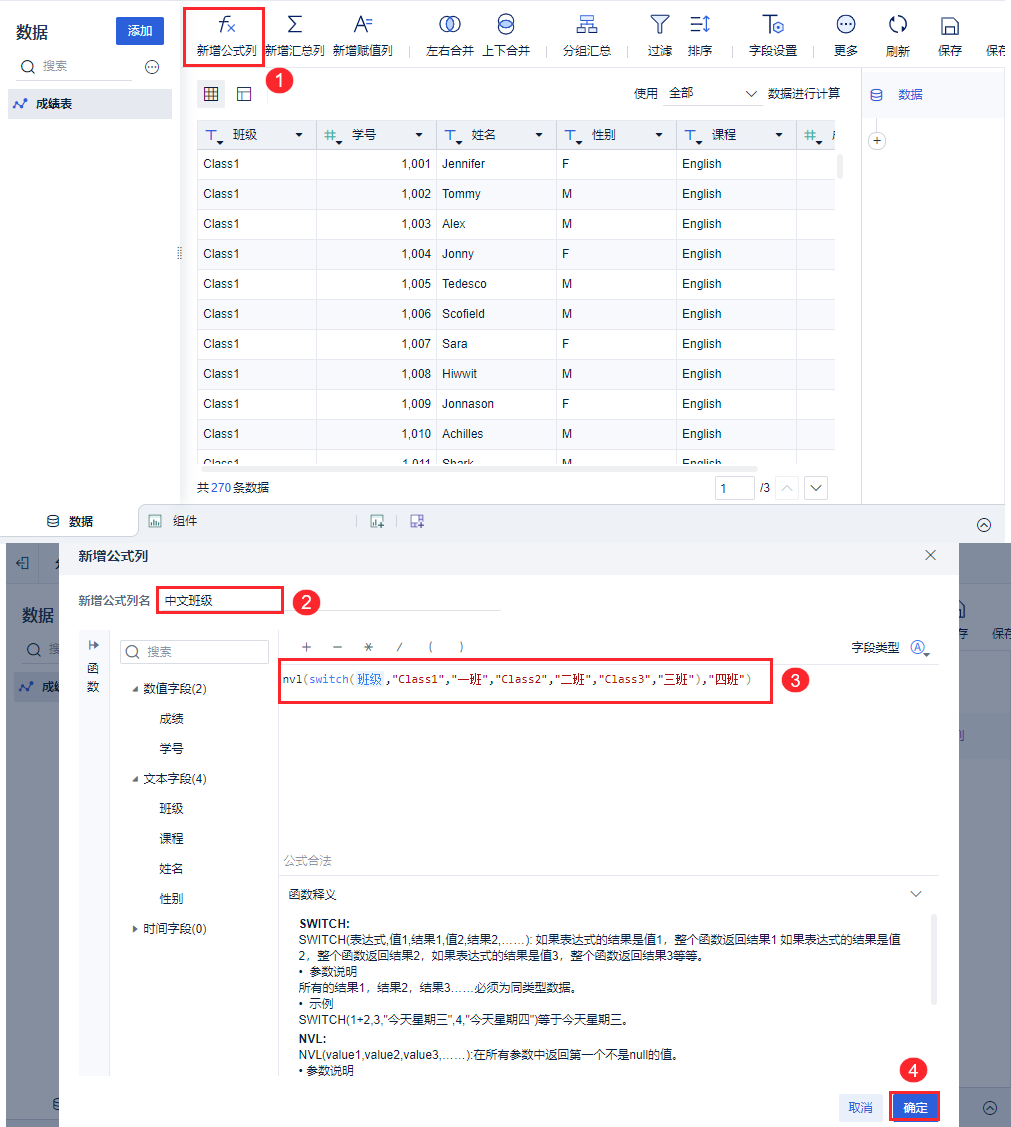Switch to structure view icon
This screenshot has height=1127, width=1011.
[244, 94]
